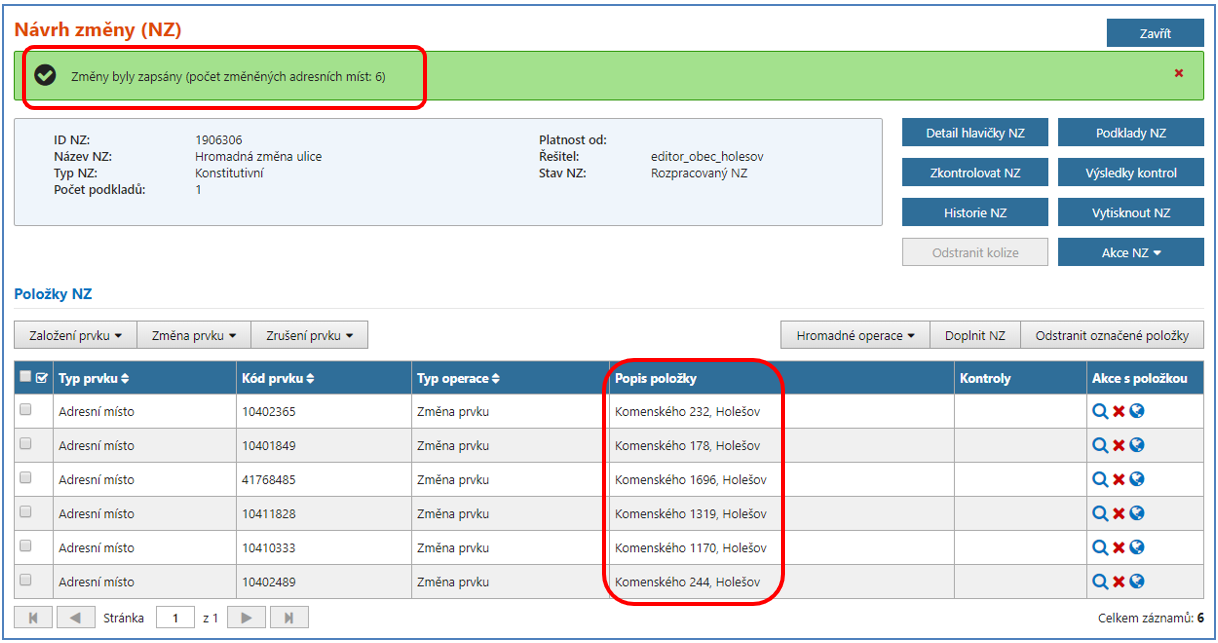Image resolution: width=1218 pixels, height=643 pixels.
Task: Remove item Komenského 1170 with red X
Action: [1119, 548]
